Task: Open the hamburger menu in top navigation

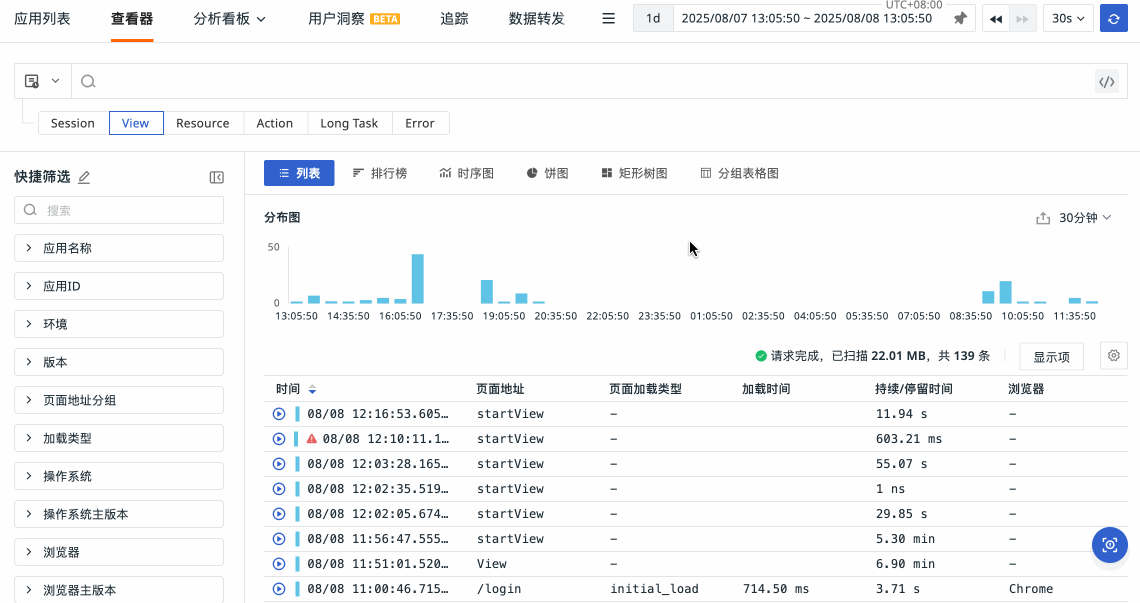Action: point(608,19)
